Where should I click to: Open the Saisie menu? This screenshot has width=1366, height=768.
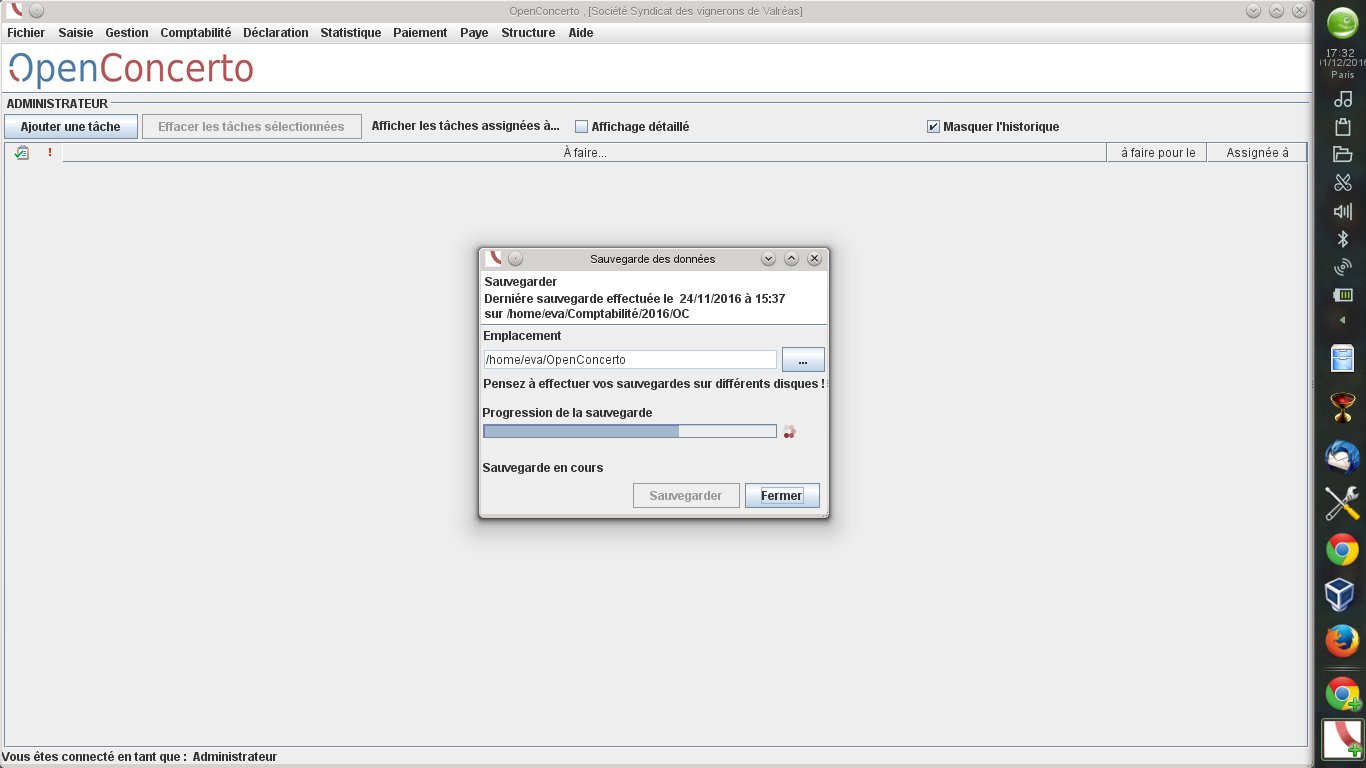click(x=76, y=33)
